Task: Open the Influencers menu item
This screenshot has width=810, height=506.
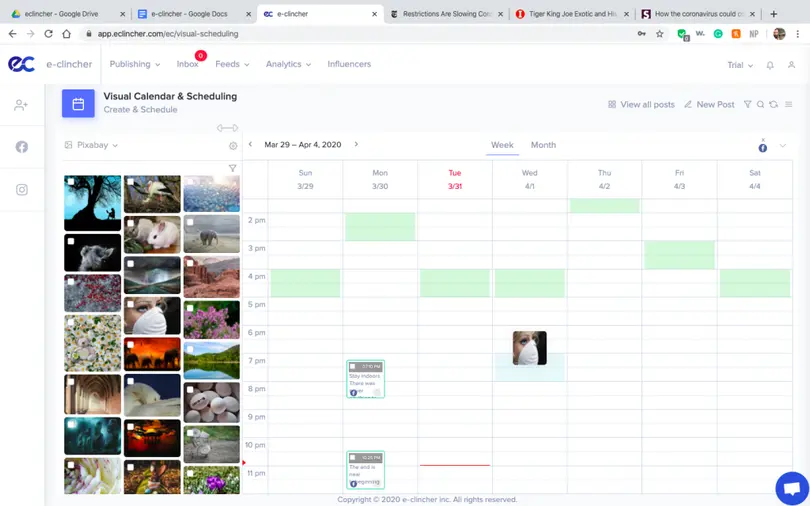Action: 349,64
